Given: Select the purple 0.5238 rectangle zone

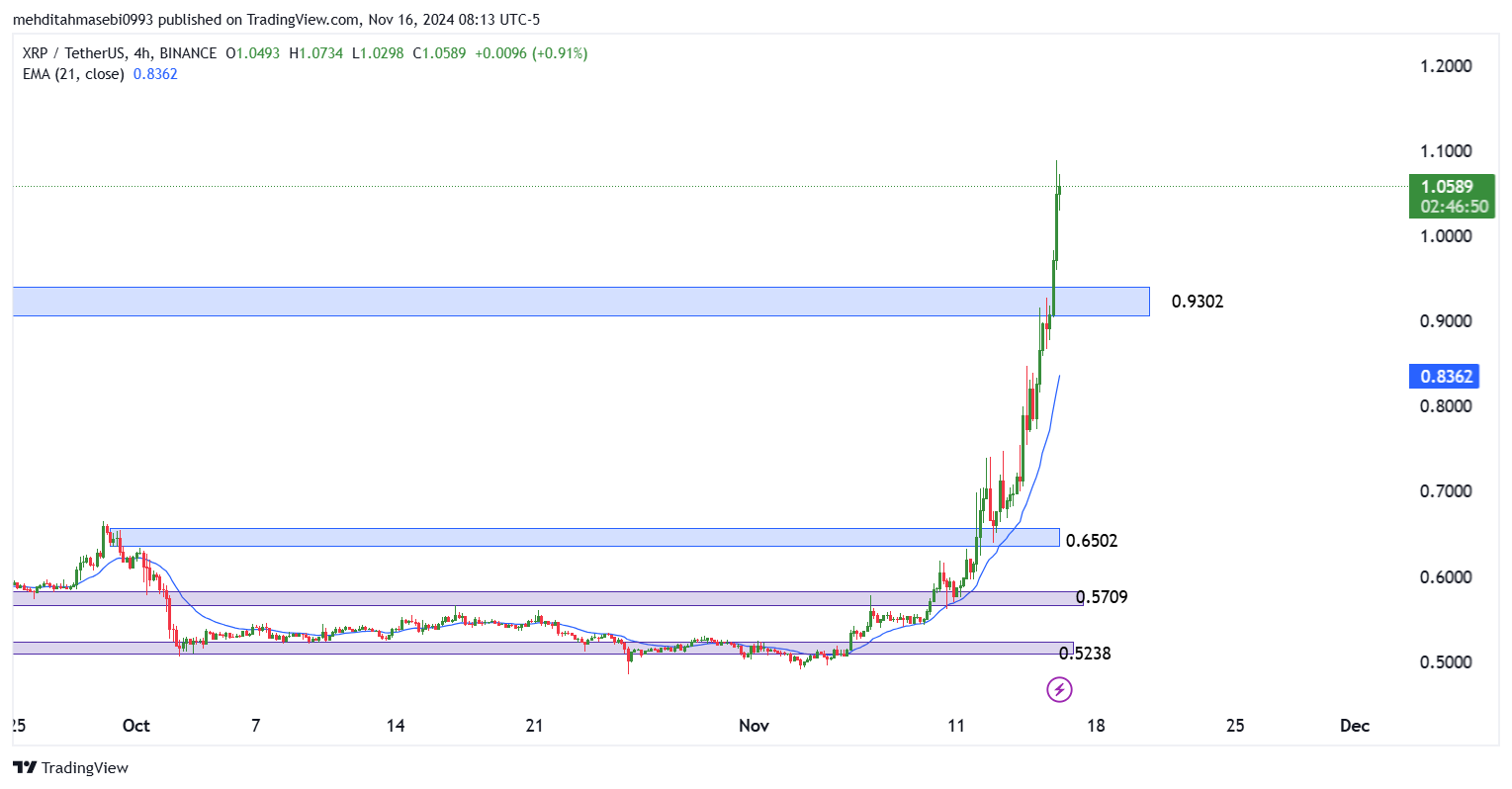Looking at the screenshot, I should [542, 648].
